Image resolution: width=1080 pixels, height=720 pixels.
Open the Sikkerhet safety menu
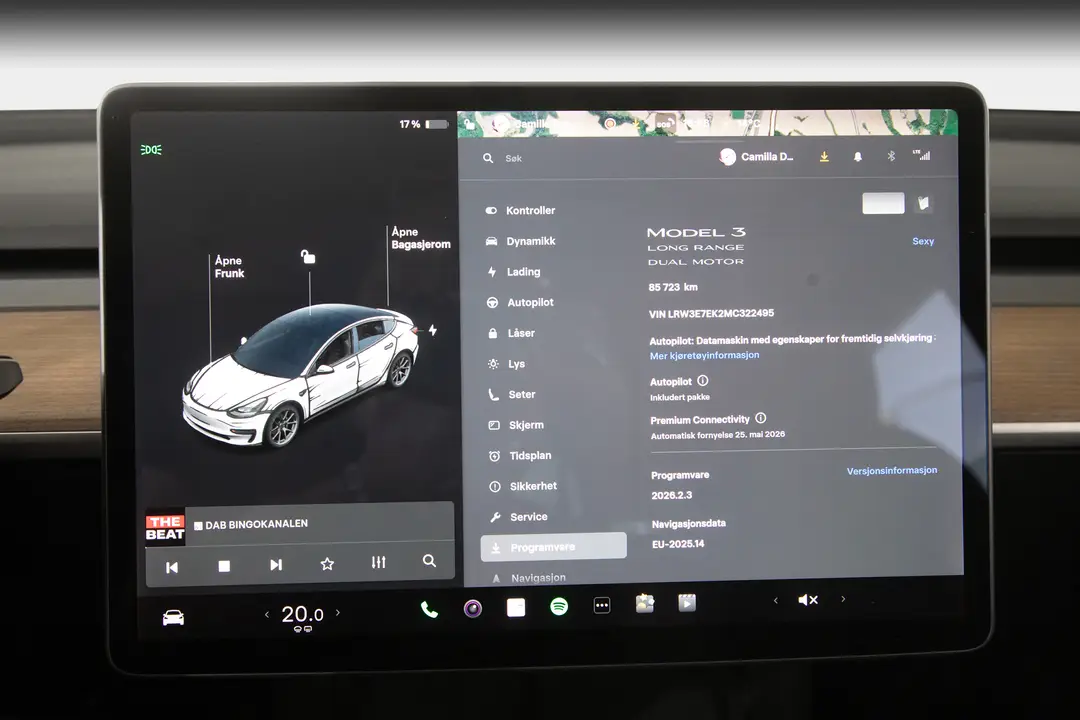pos(523,486)
